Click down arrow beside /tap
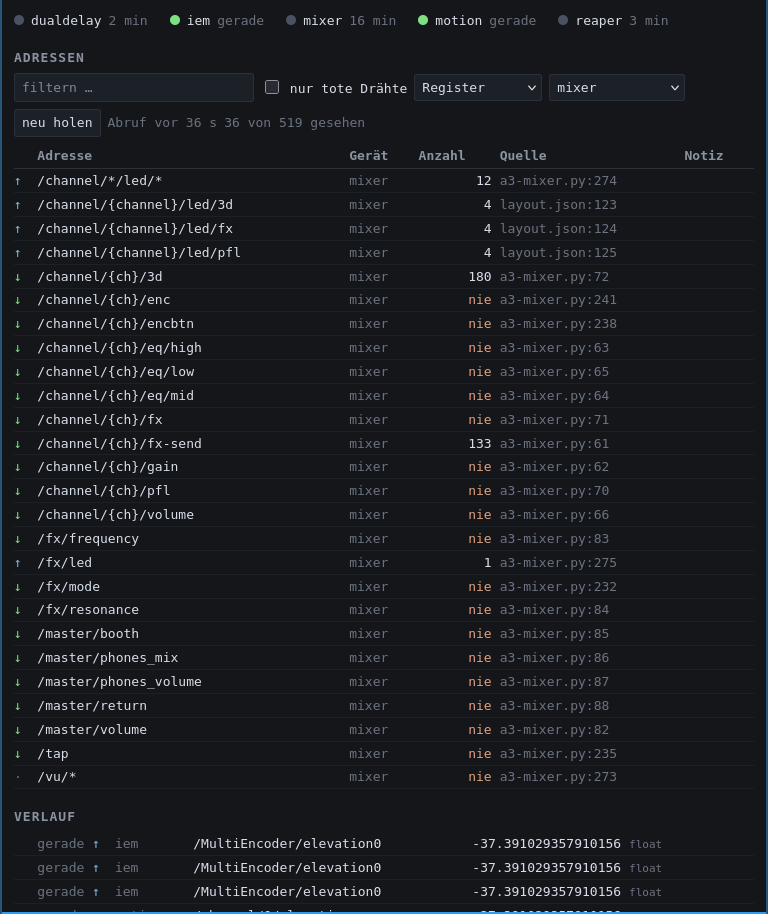The width and height of the screenshot is (768, 914). [x=17, y=754]
